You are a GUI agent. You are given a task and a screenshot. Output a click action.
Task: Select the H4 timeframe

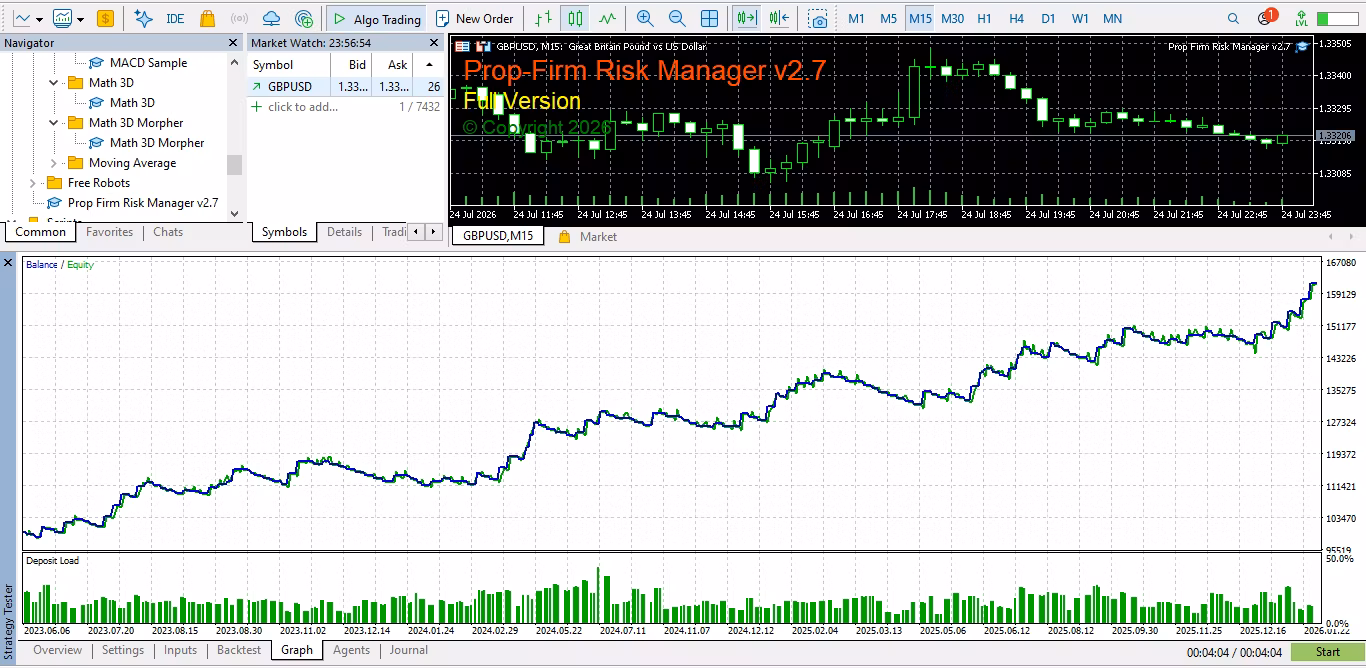(1017, 18)
